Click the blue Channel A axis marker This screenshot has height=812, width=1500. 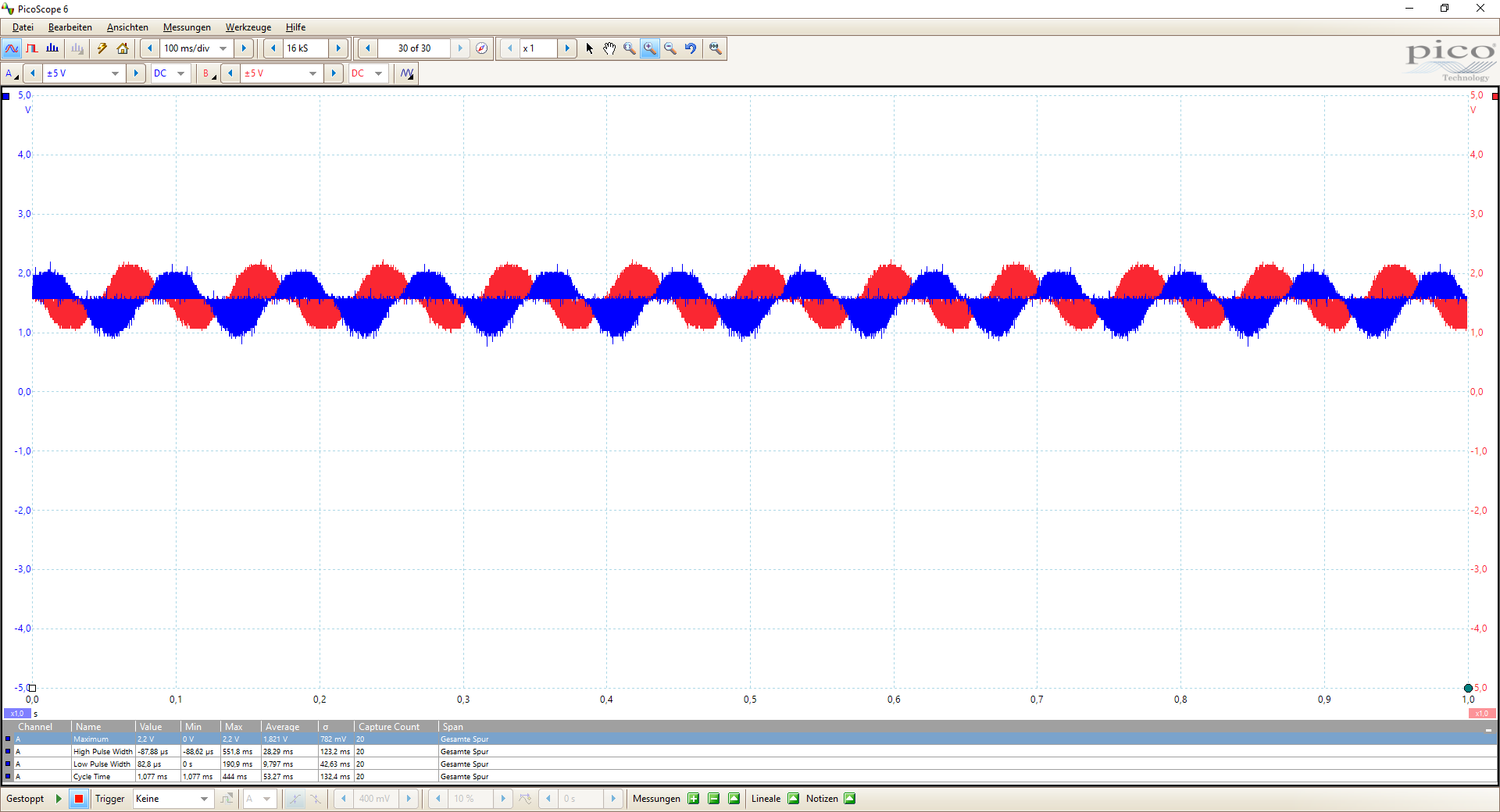pyautogui.click(x=6, y=96)
